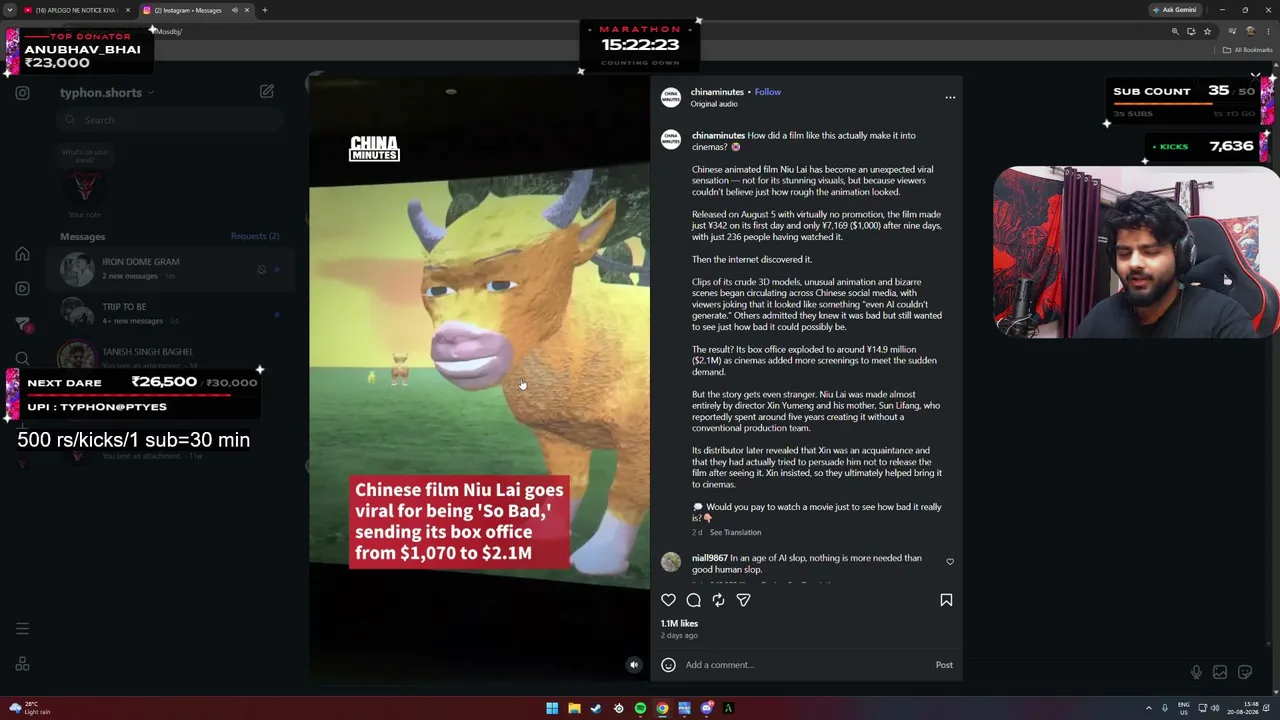Open the sticker picker icon in chat
The height and width of the screenshot is (720, 1280).
point(1245,673)
